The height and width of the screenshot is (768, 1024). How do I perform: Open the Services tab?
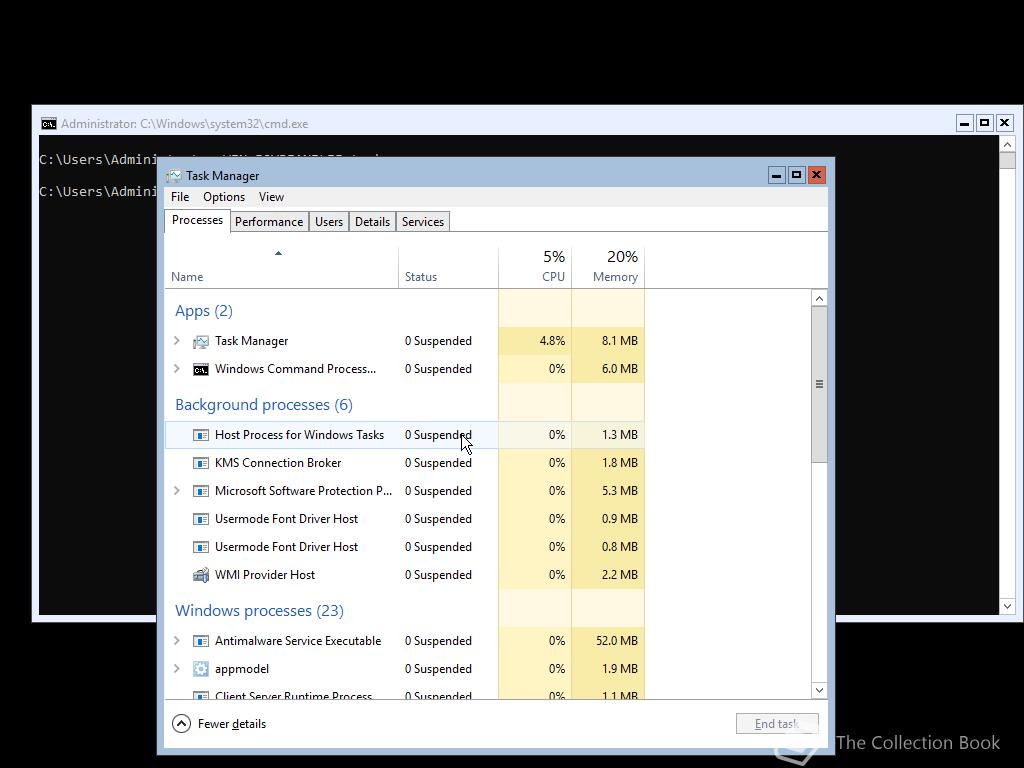tap(422, 221)
